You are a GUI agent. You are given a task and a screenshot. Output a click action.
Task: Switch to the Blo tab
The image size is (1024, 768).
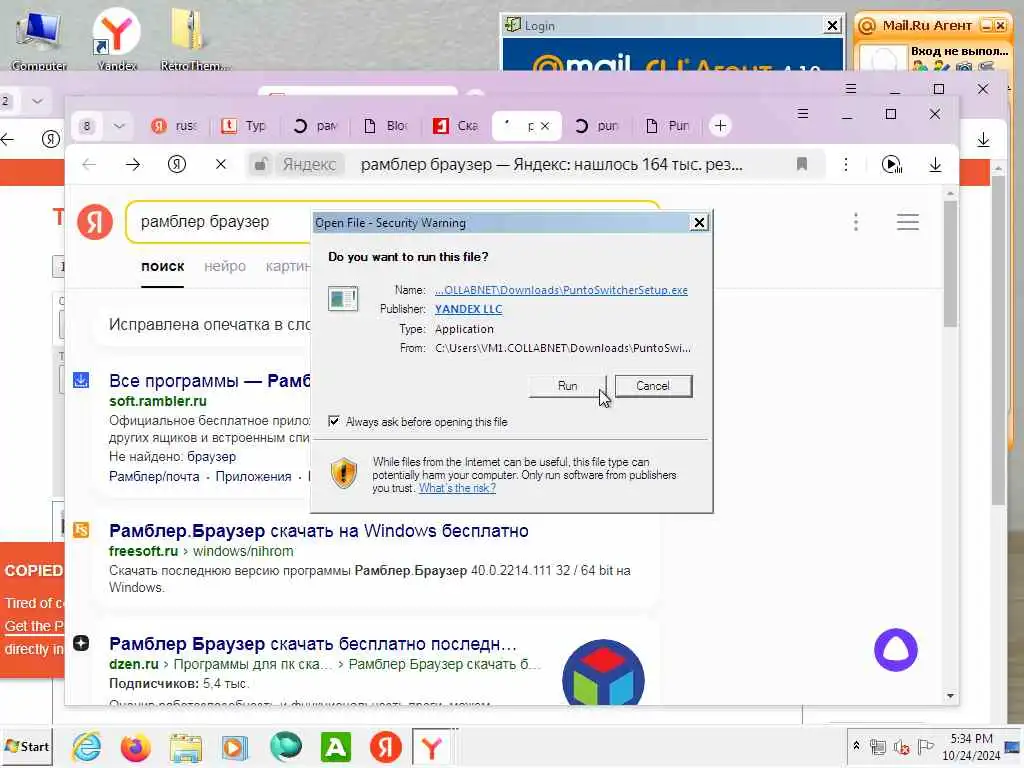click(385, 125)
